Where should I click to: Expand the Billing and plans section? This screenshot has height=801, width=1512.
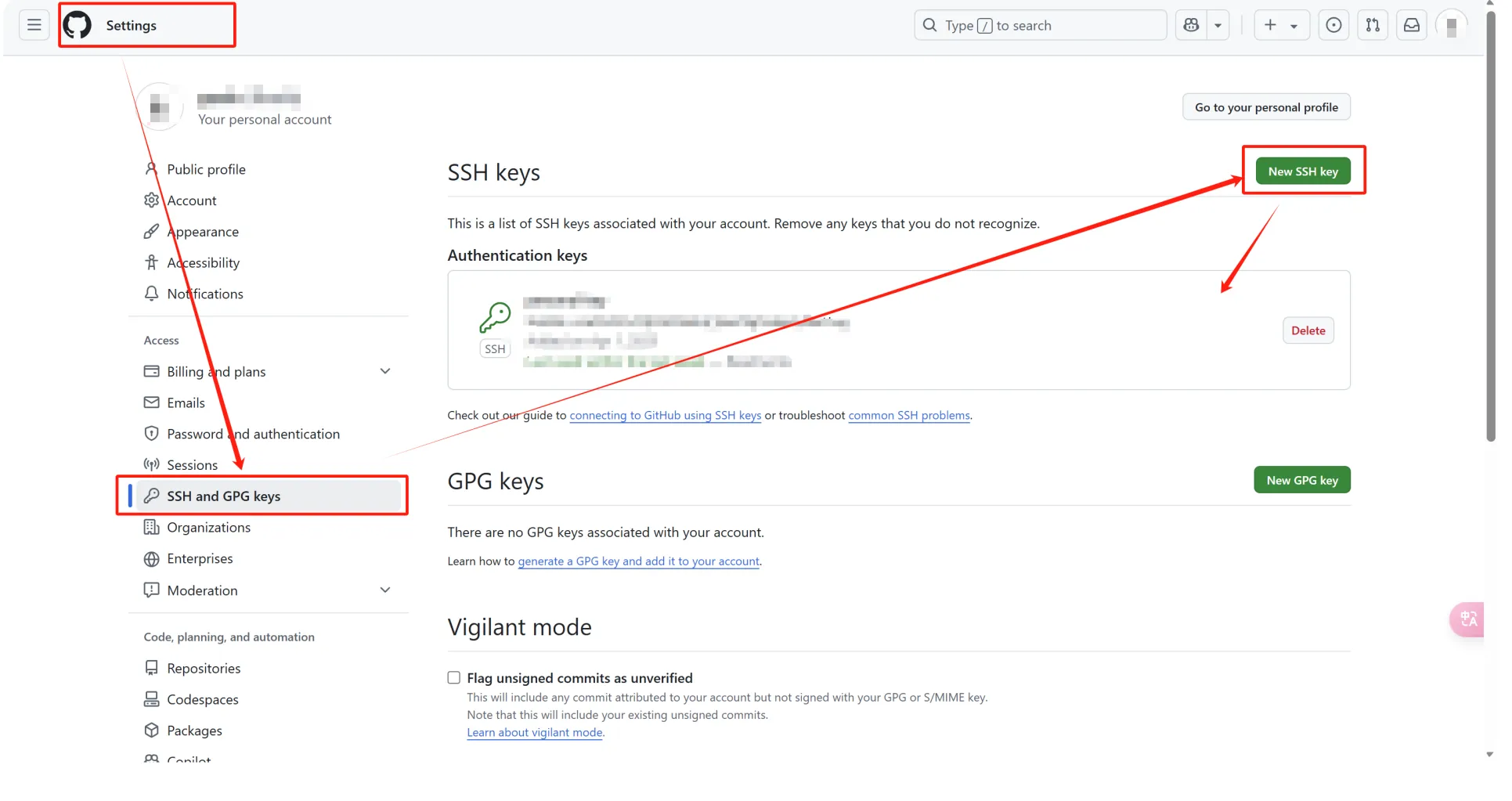click(x=384, y=370)
